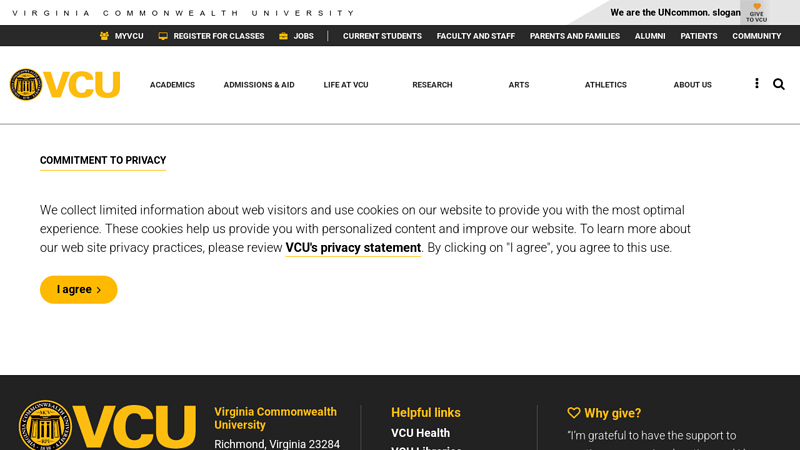Click the large VCU logo in footer
Viewport: 800px width, 450px height.
coord(107,425)
